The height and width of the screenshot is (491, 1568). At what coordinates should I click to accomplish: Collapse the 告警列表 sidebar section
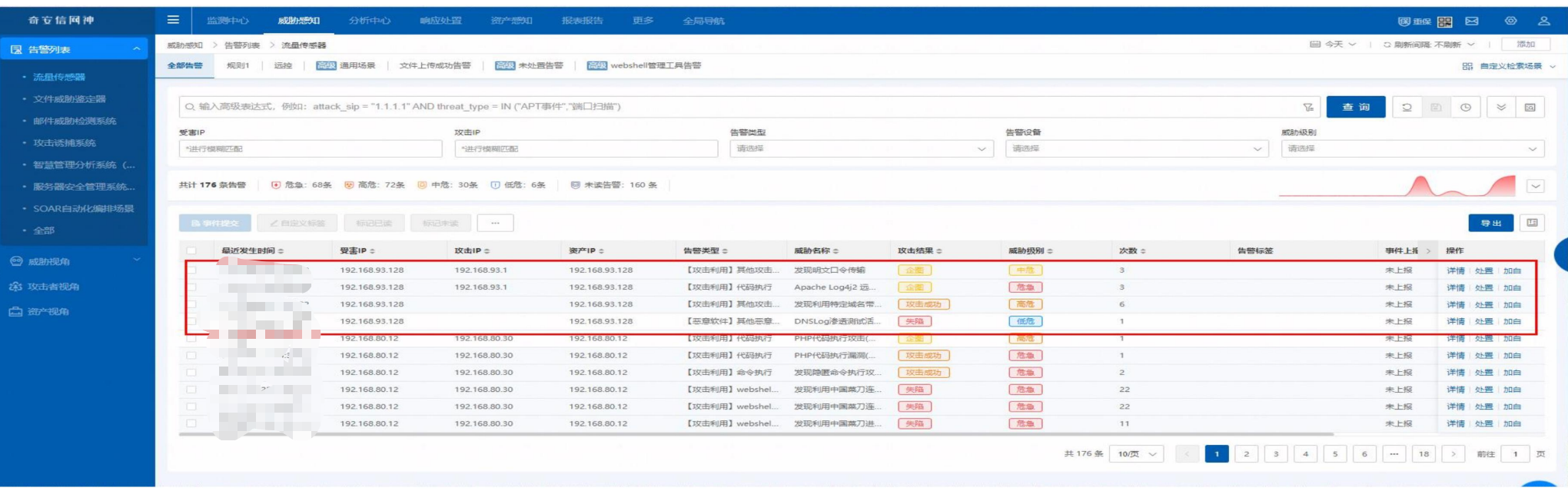137,48
